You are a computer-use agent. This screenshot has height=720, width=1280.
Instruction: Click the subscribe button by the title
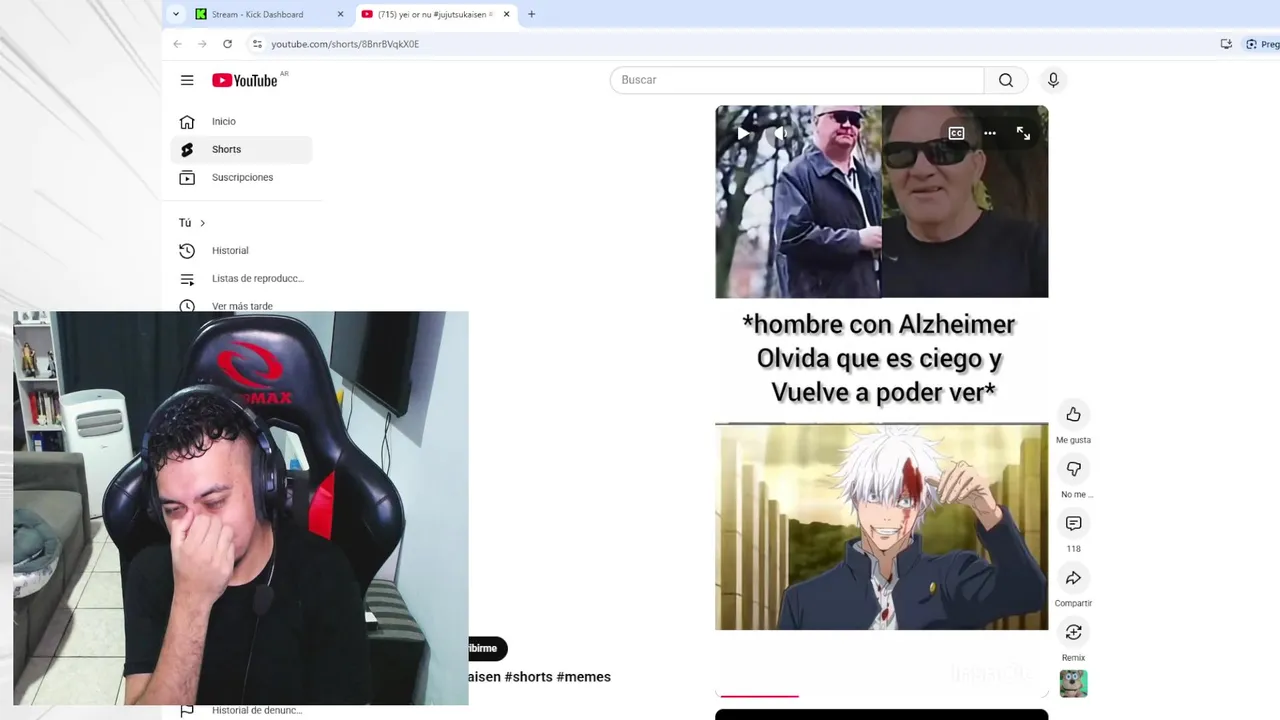(x=488, y=648)
